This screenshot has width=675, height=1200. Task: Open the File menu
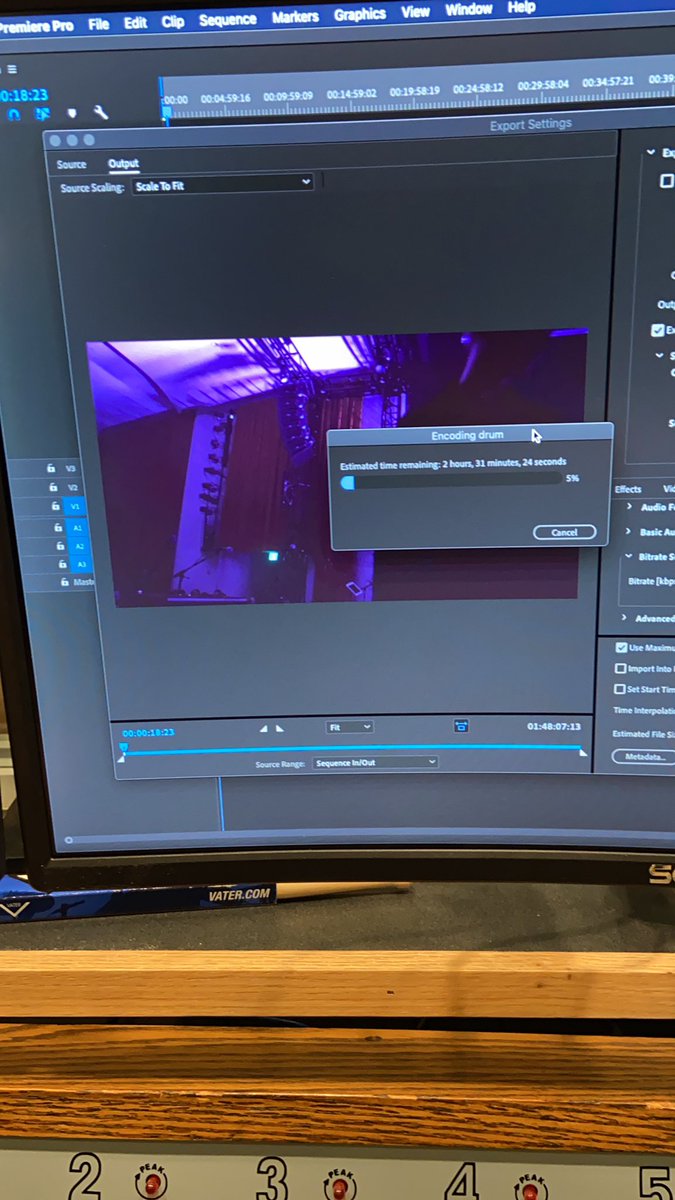pyautogui.click(x=99, y=23)
